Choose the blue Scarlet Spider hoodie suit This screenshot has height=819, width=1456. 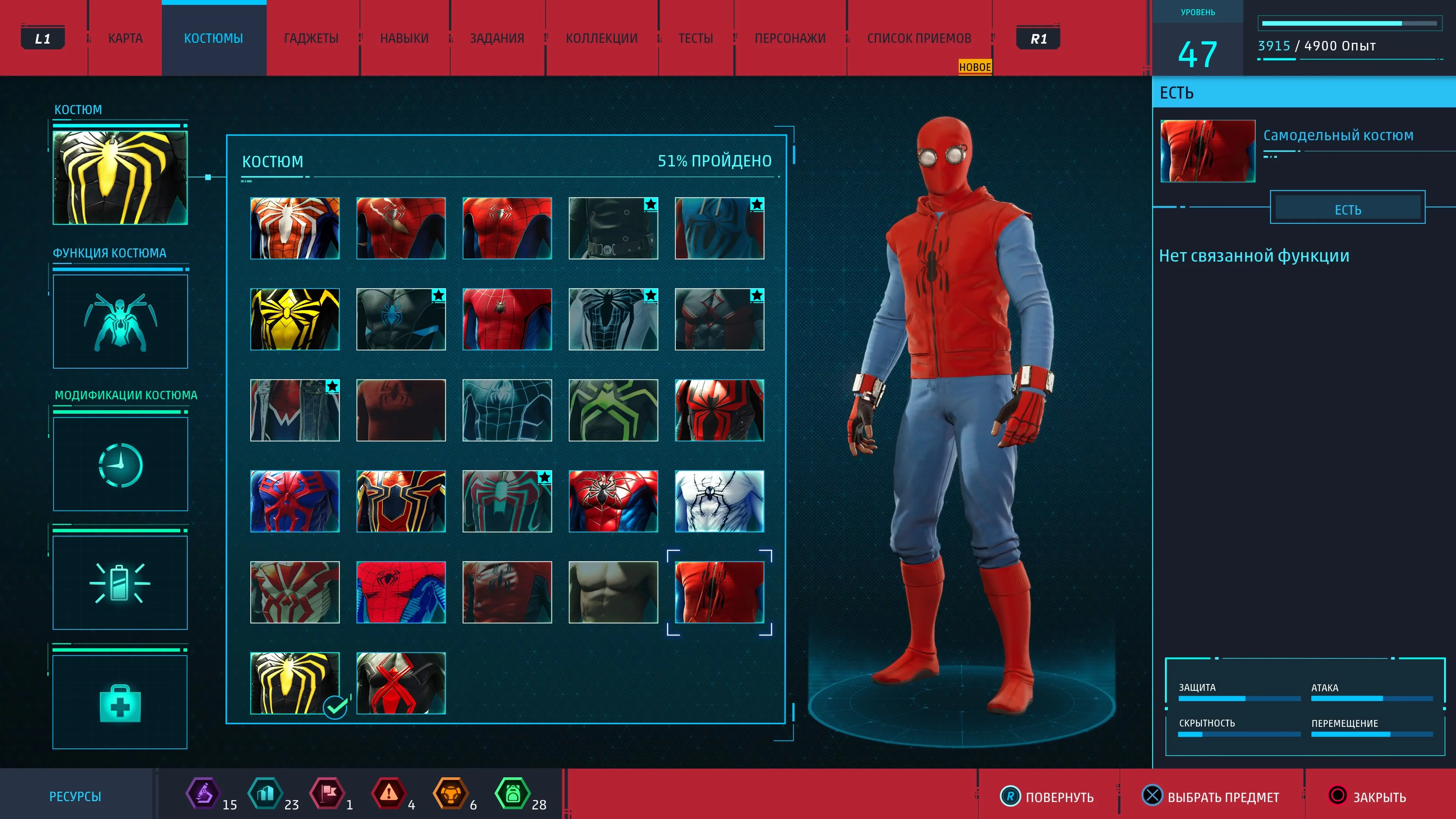click(720, 228)
